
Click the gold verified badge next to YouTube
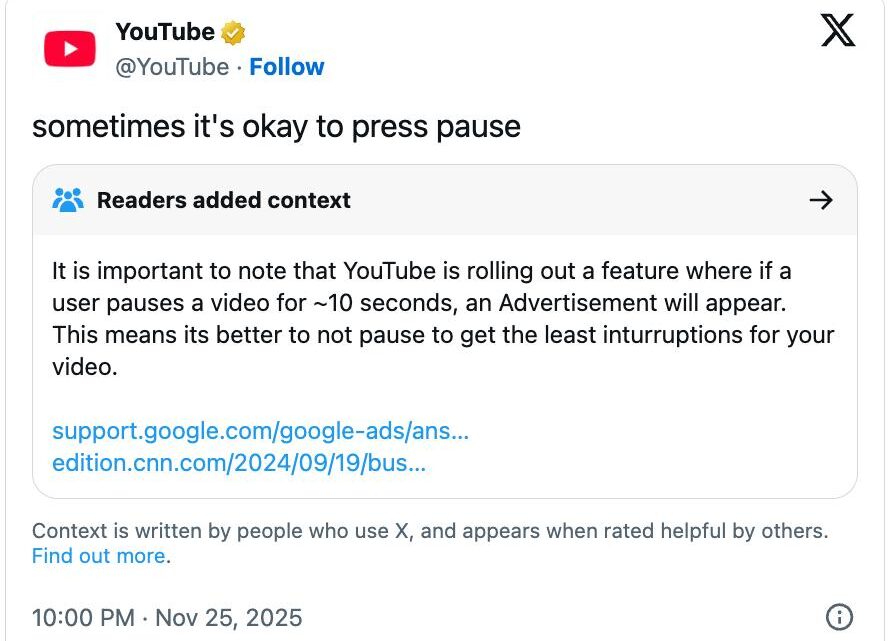click(233, 33)
